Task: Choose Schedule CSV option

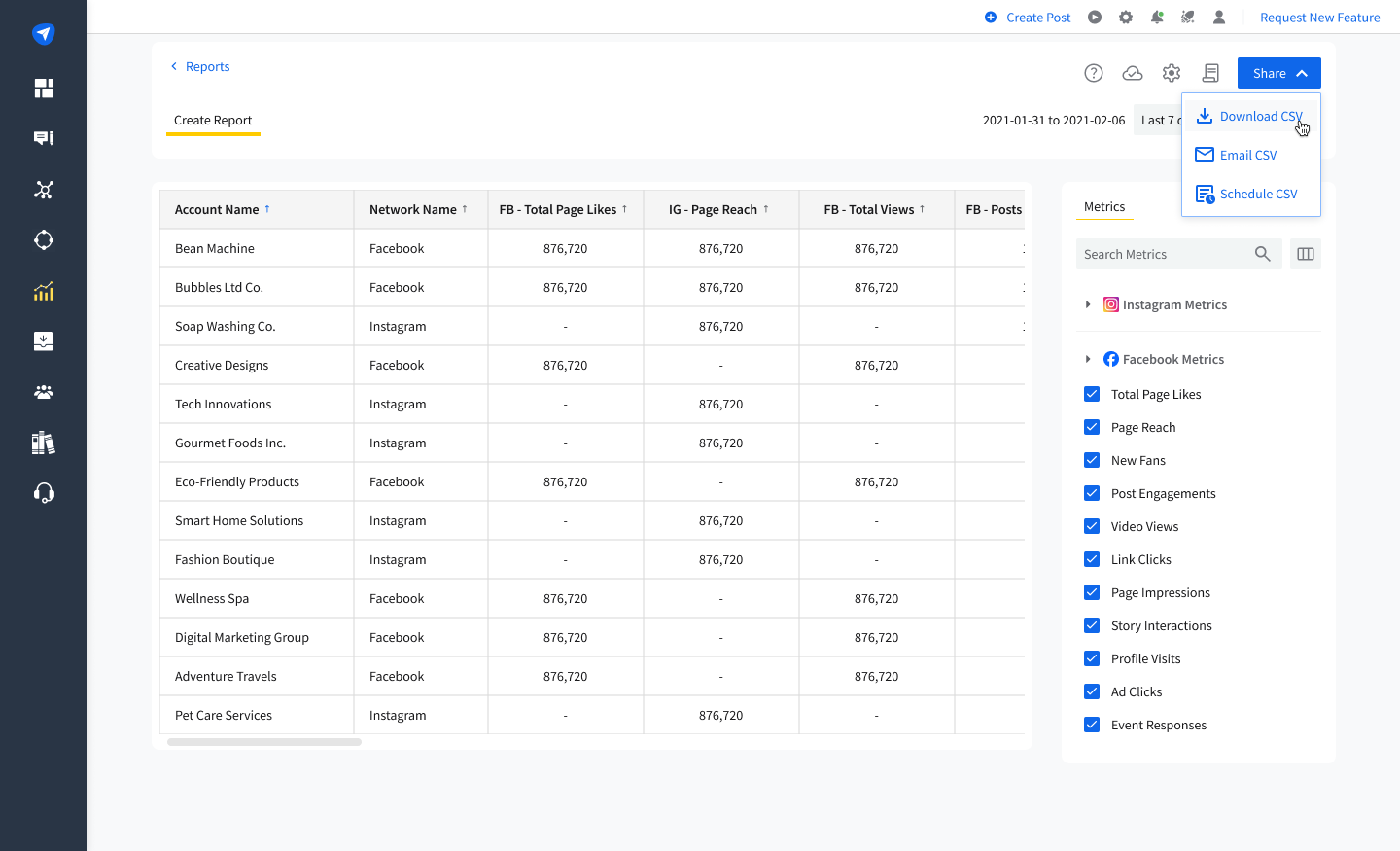Action: coord(1258,195)
